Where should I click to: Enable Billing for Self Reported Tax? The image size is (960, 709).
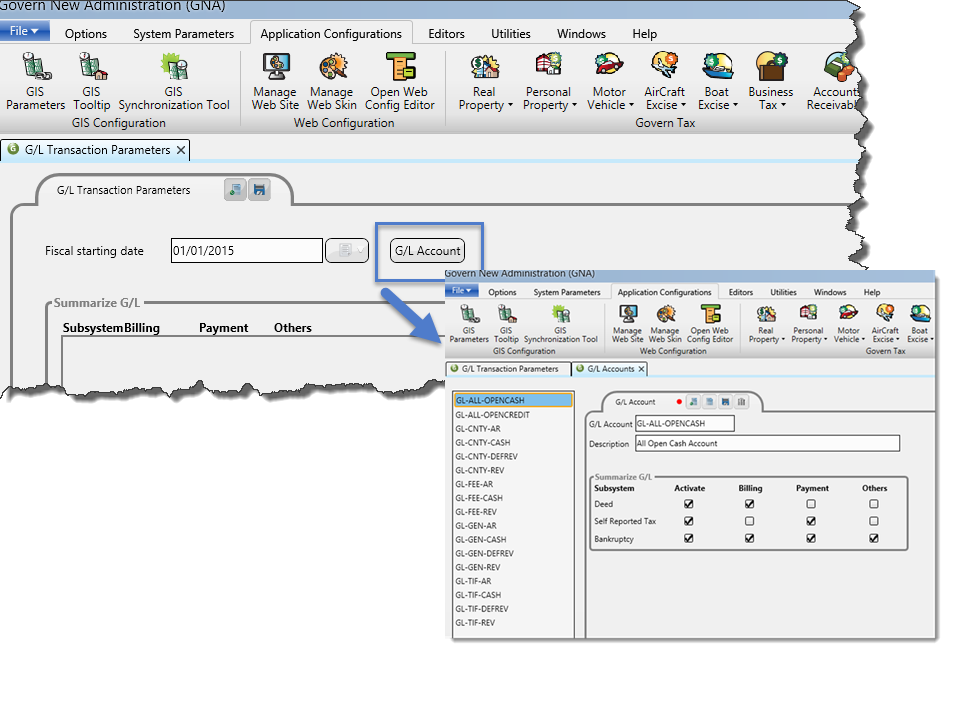point(749,521)
